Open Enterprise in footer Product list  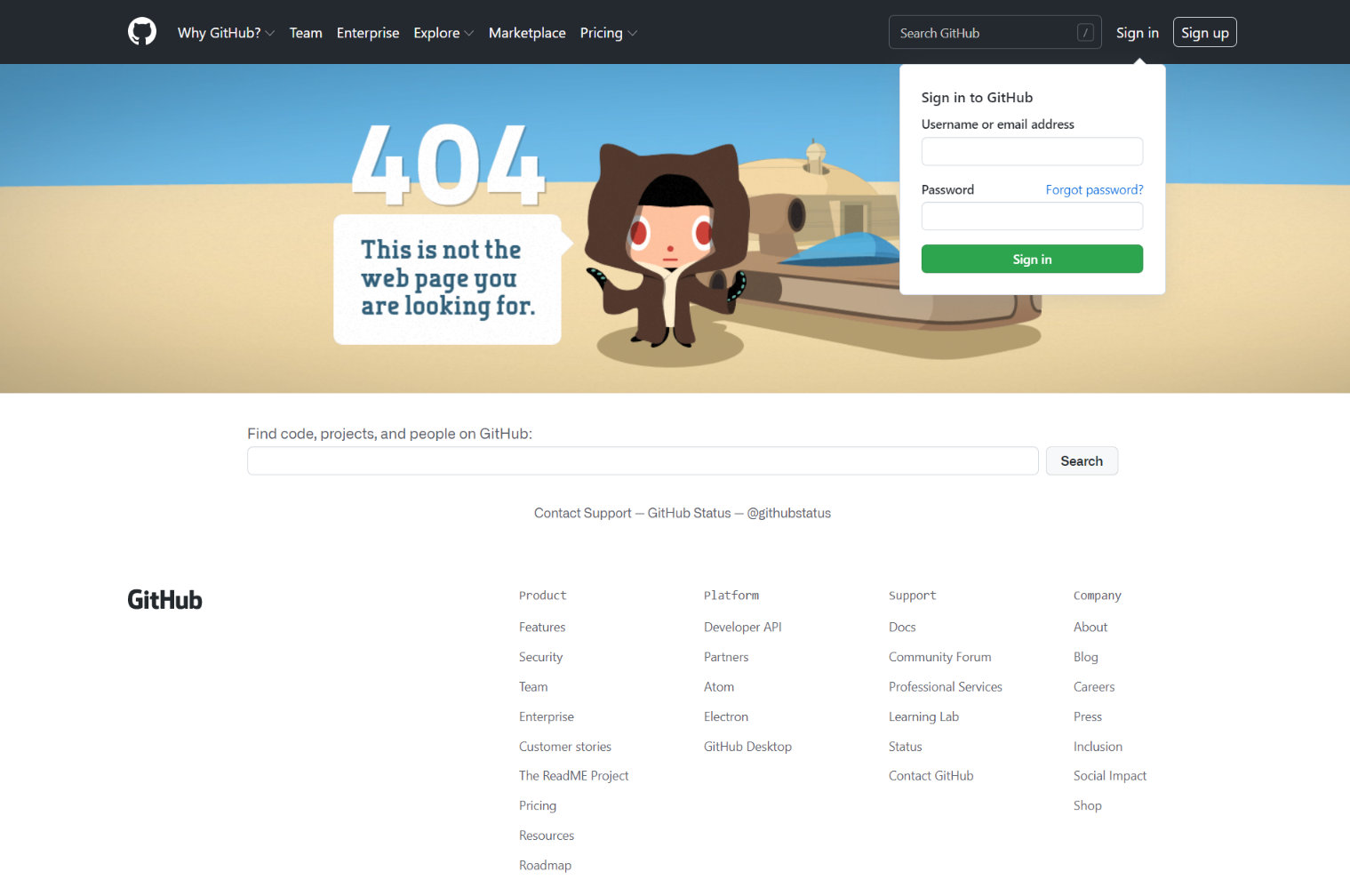point(547,716)
